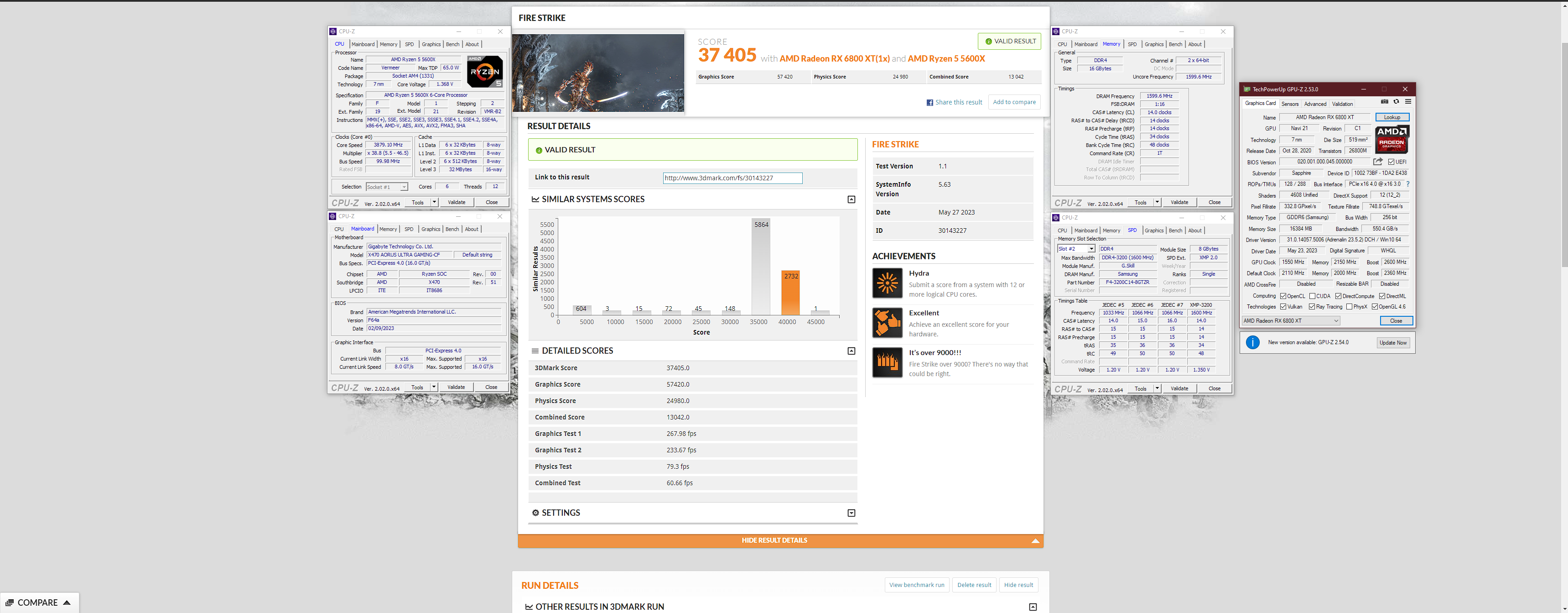The image size is (1568, 613).
Task: Open Socket #1 selection dropdown in CPU-Z
Action: pos(386,187)
